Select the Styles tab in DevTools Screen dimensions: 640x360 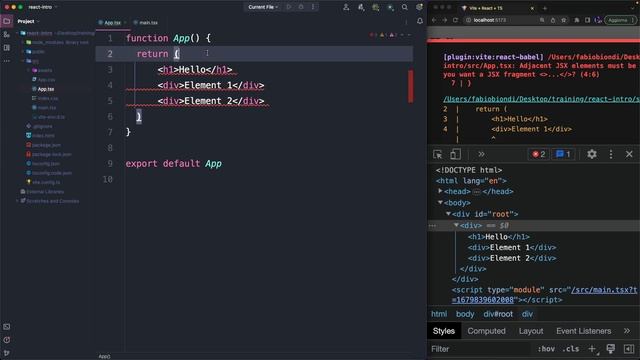444,331
